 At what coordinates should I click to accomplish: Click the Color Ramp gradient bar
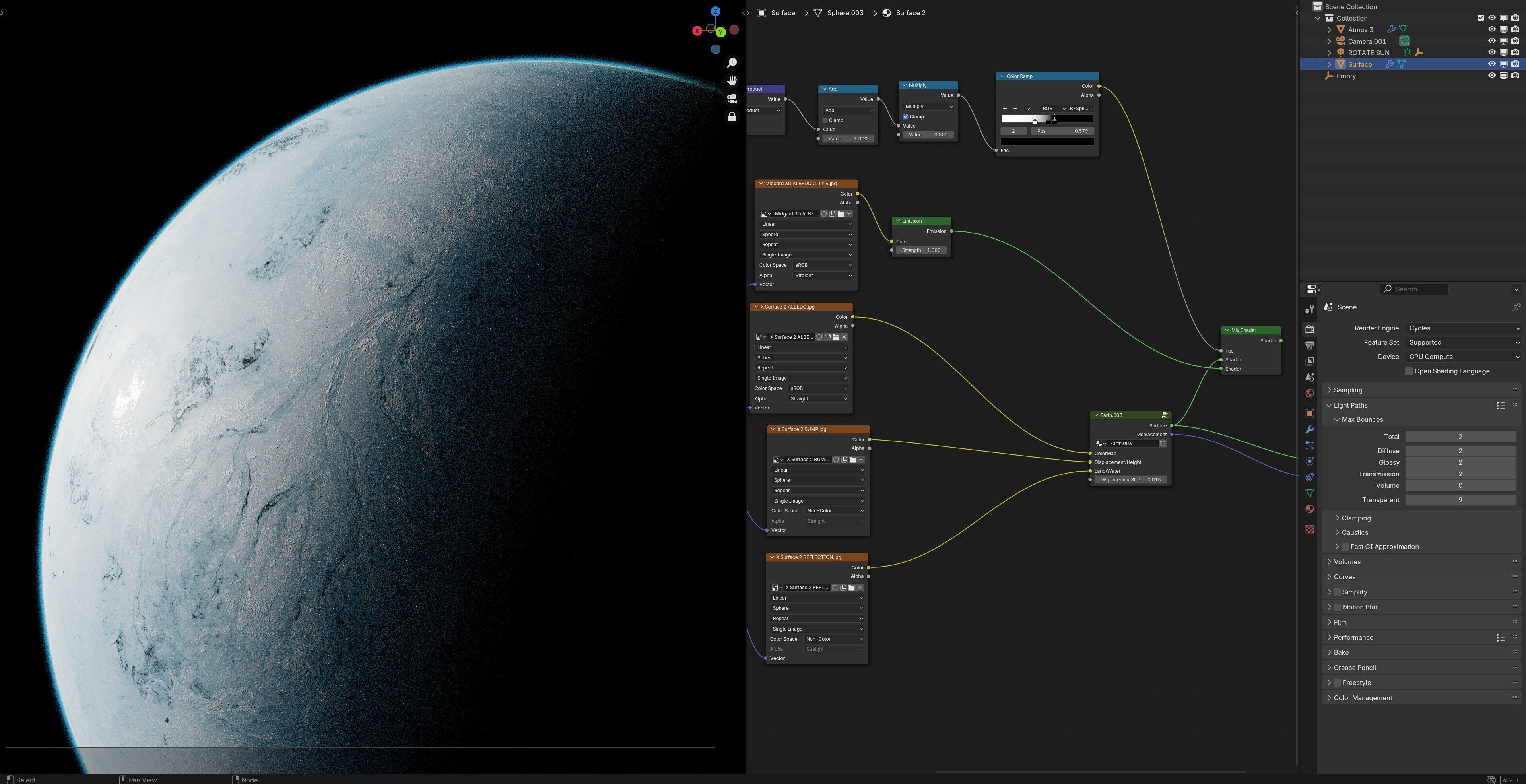pyautogui.click(x=1047, y=119)
